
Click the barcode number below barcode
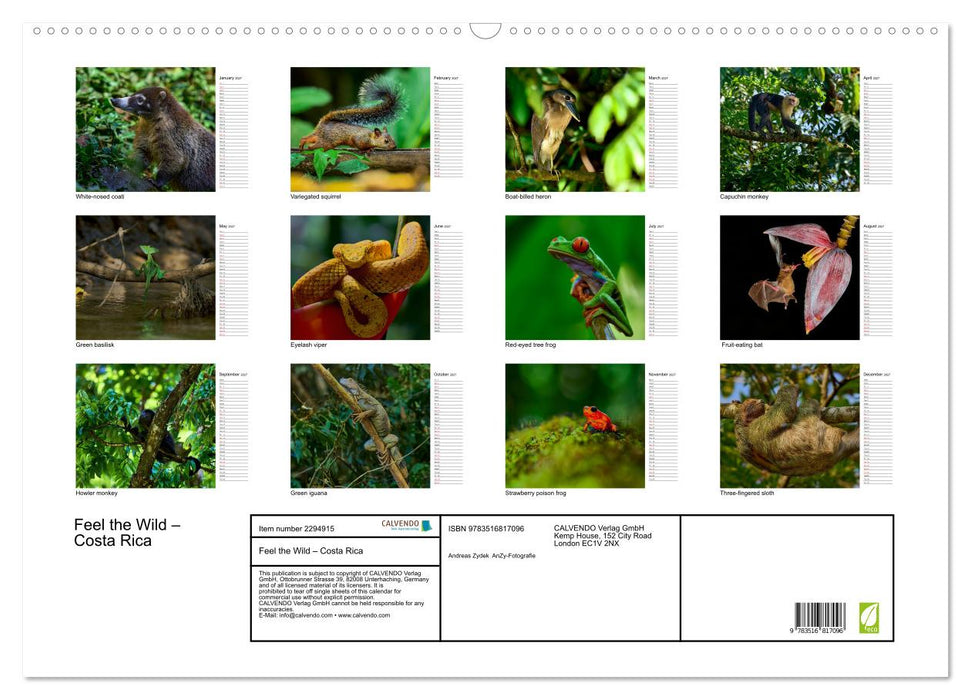[x=817, y=630]
